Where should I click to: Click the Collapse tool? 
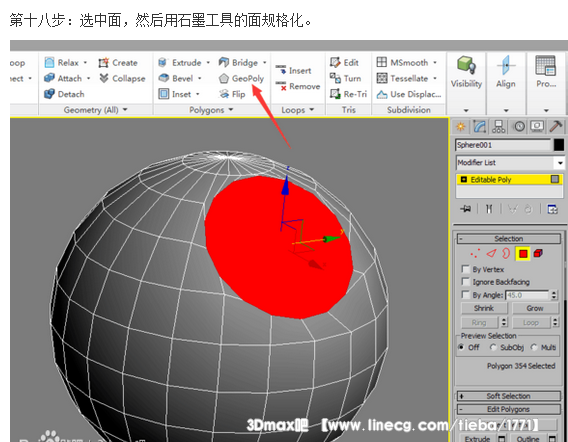122,78
